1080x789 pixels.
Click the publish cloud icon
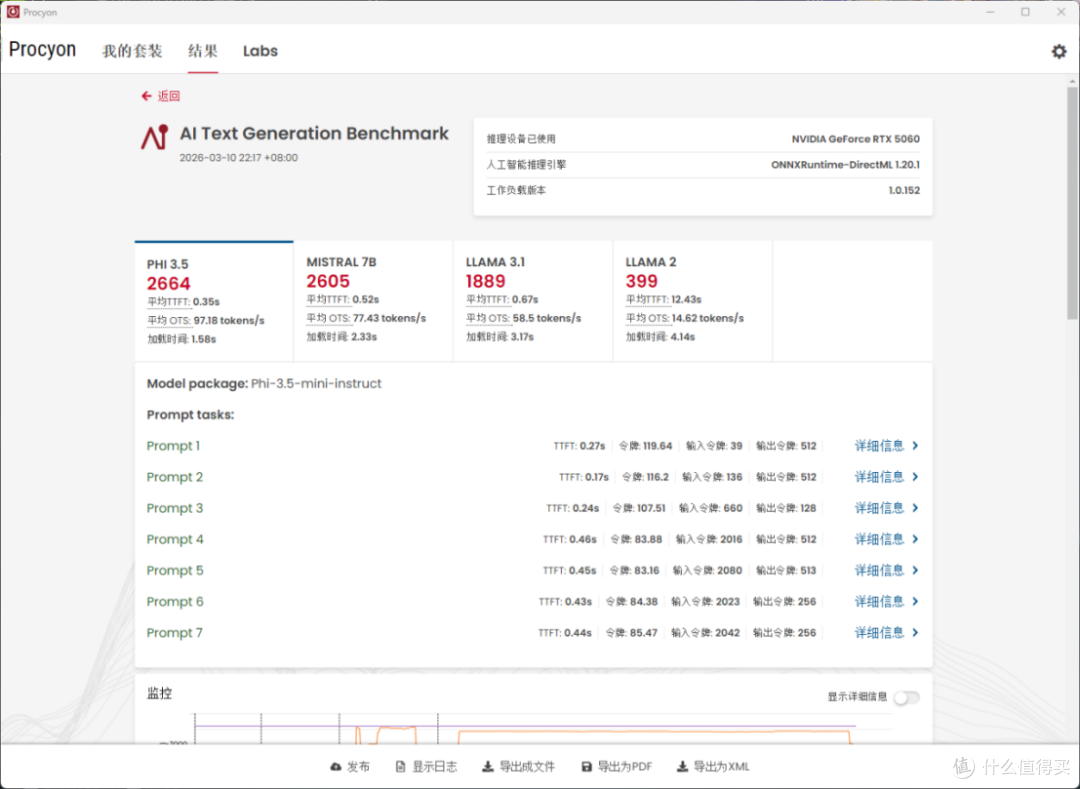(x=335, y=766)
